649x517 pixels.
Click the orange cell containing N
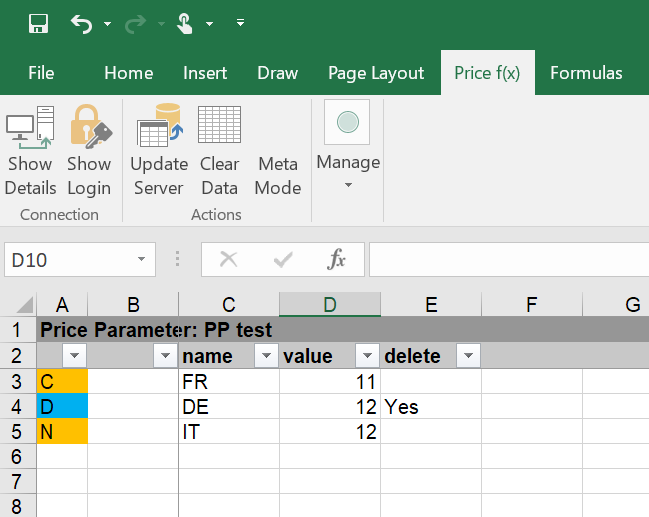point(62,431)
